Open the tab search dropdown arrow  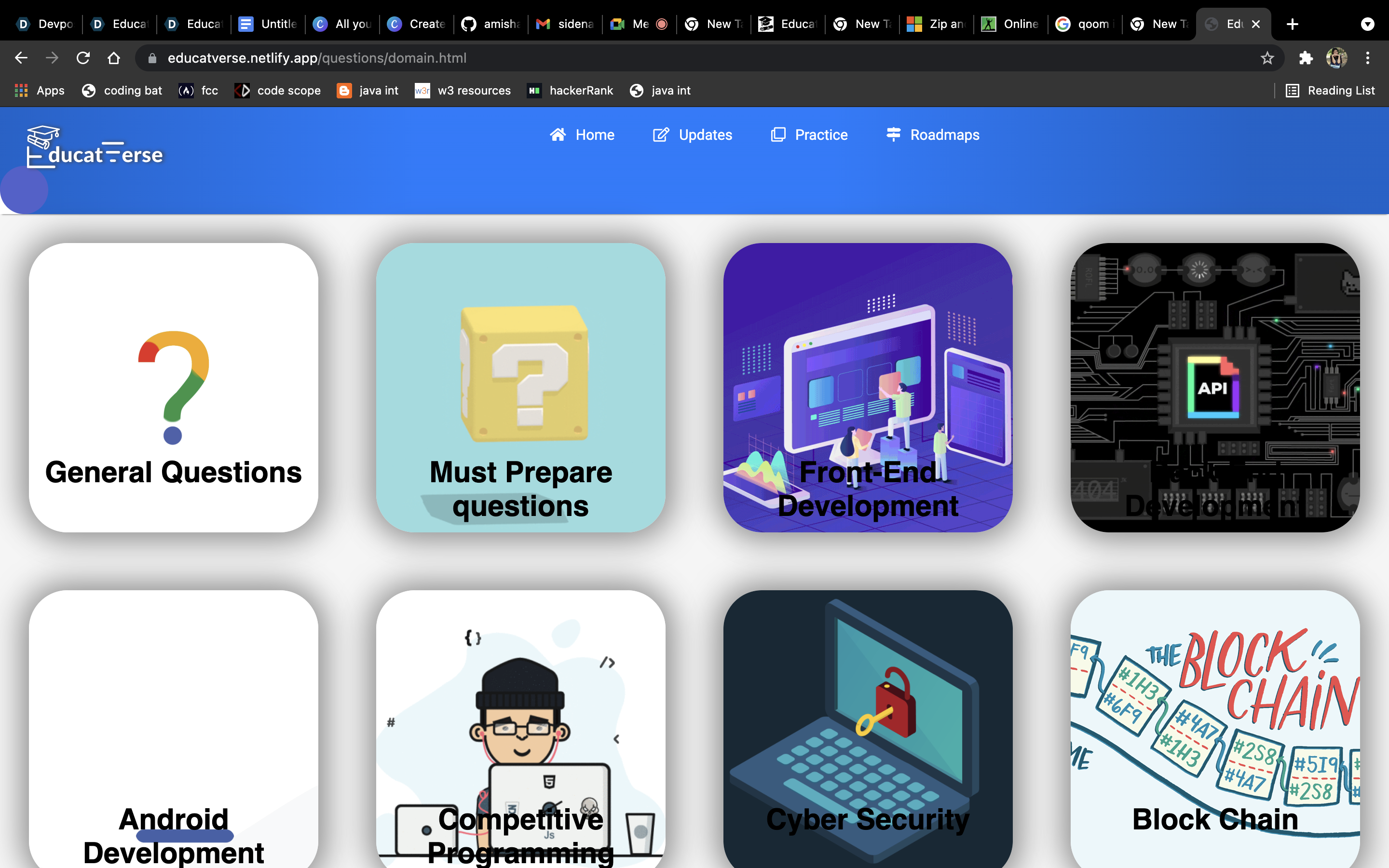1368,24
